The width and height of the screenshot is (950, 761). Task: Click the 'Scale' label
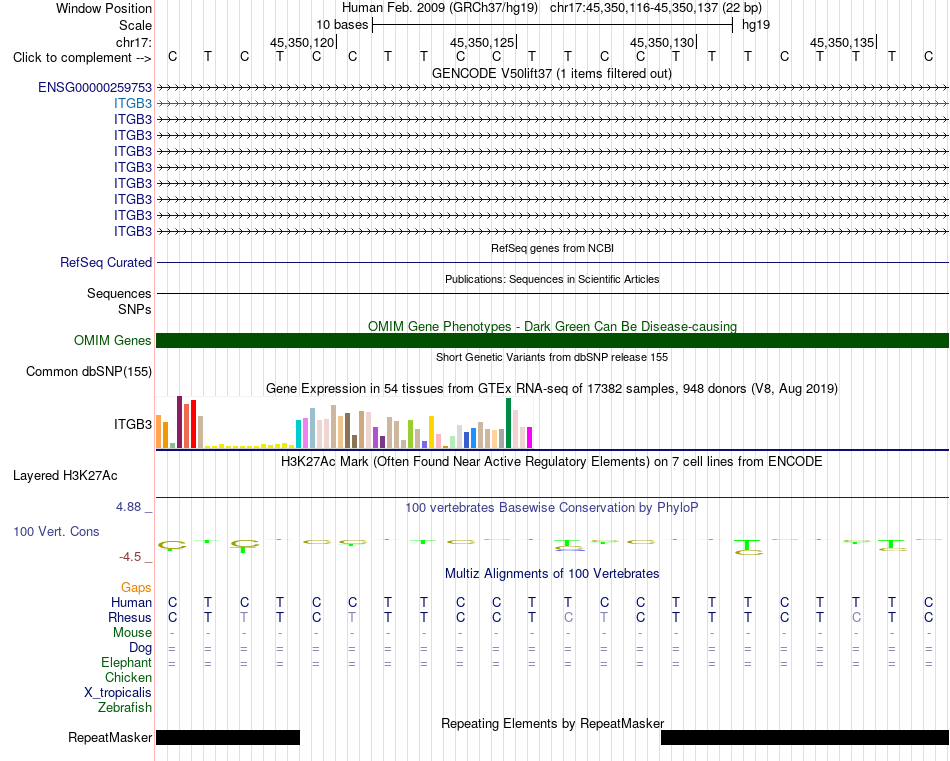(x=136, y=25)
